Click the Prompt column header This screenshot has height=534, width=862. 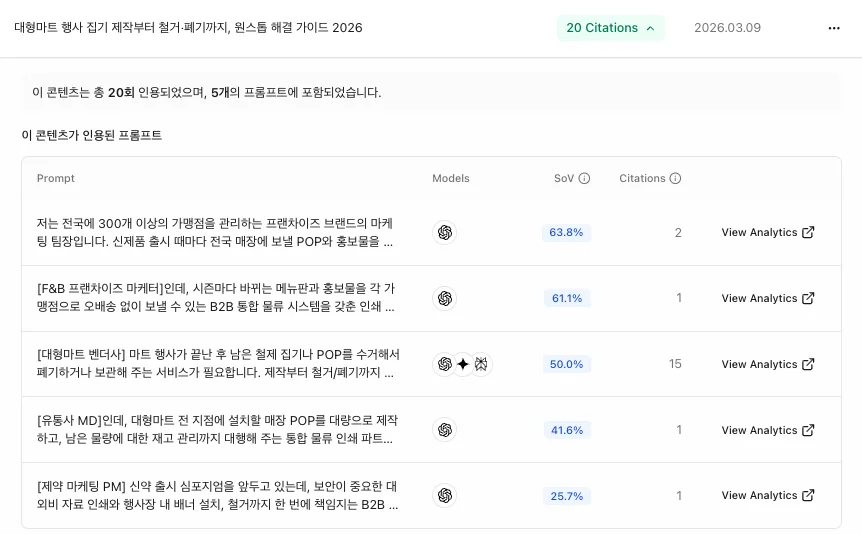coord(56,179)
